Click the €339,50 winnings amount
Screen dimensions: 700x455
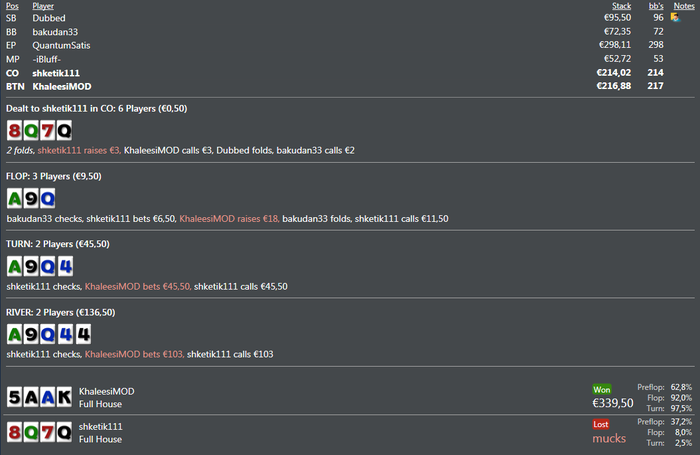click(x=613, y=403)
